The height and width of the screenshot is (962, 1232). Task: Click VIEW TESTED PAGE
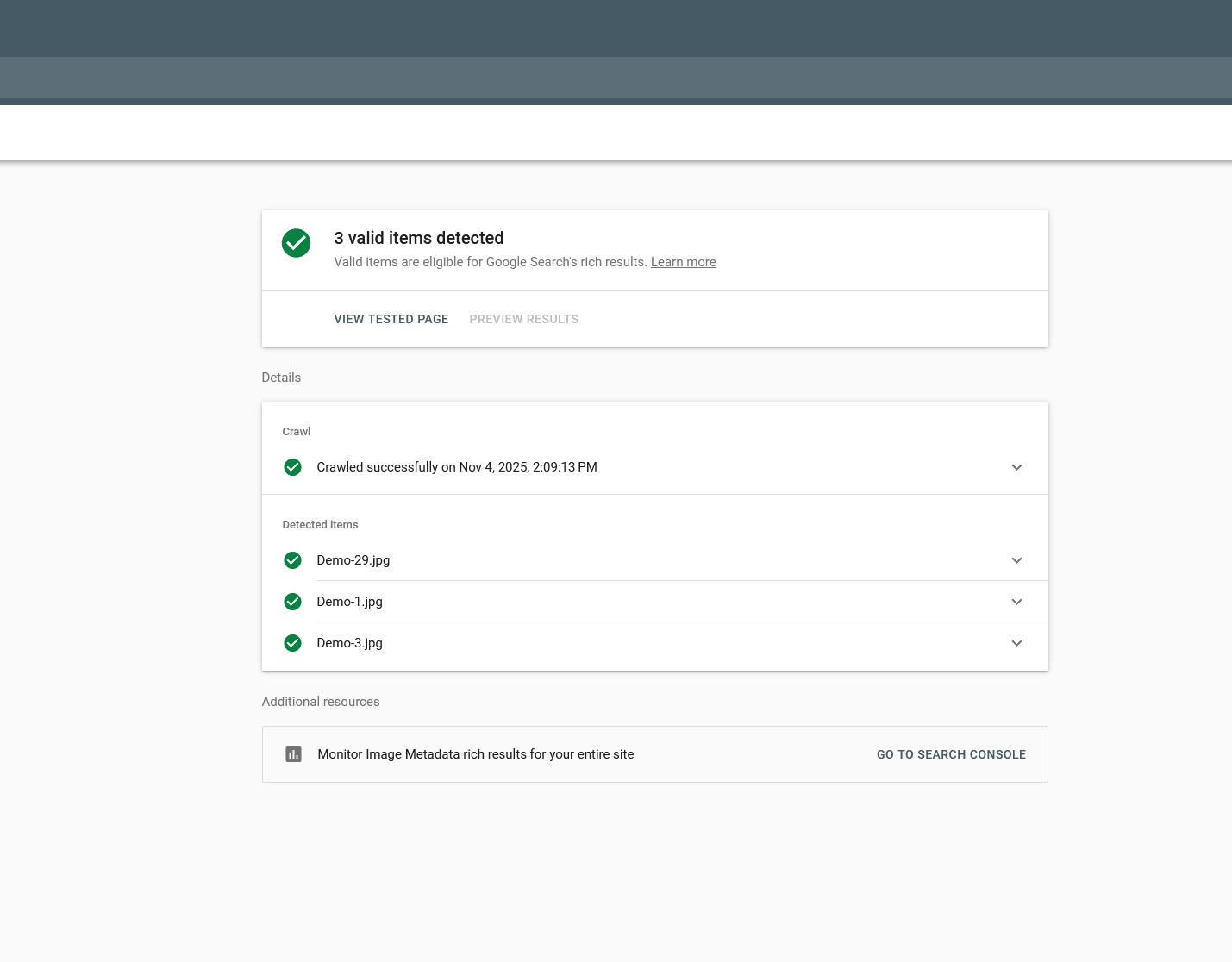point(391,319)
